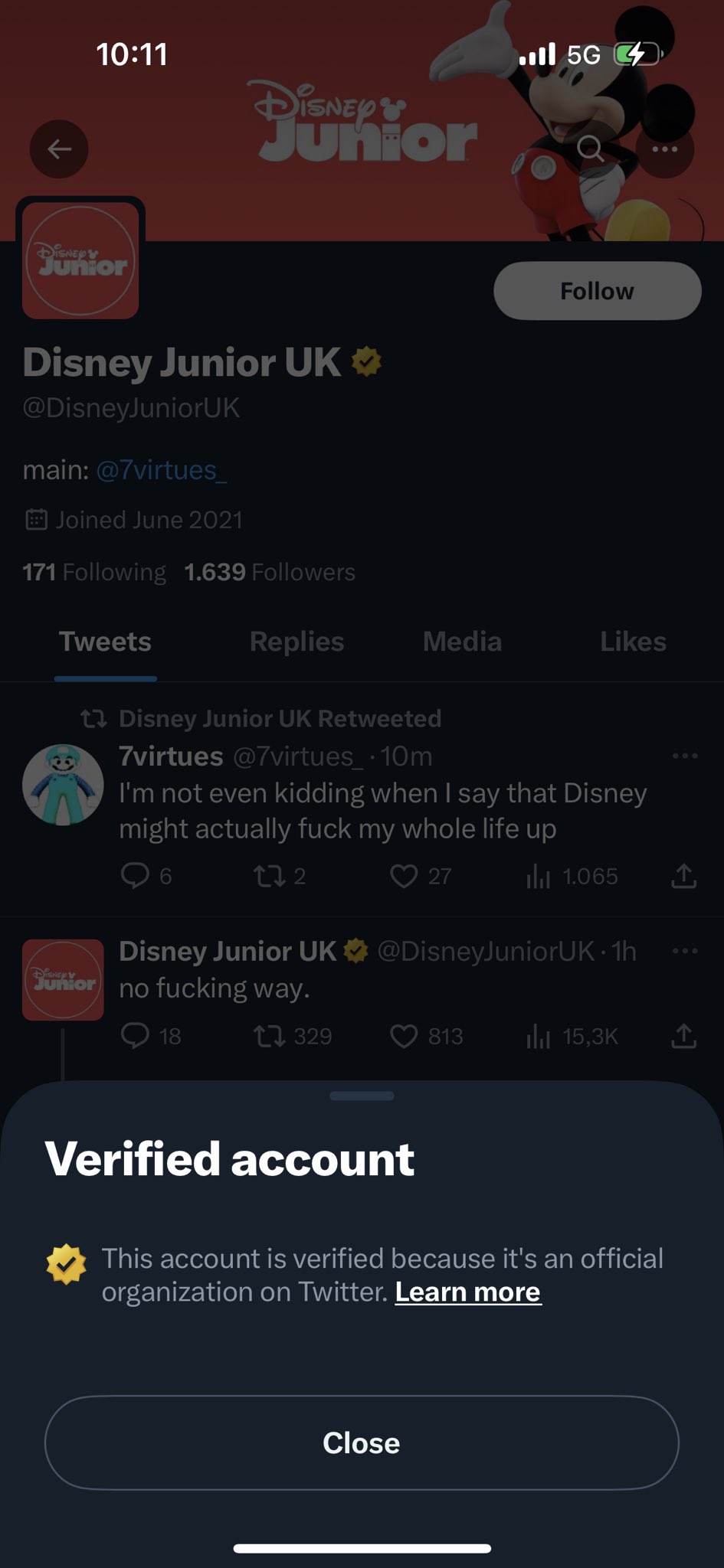This screenshot has height=1568, width=724.
Task: Tap verified badge beside profile name
Action: coord(366,361)
